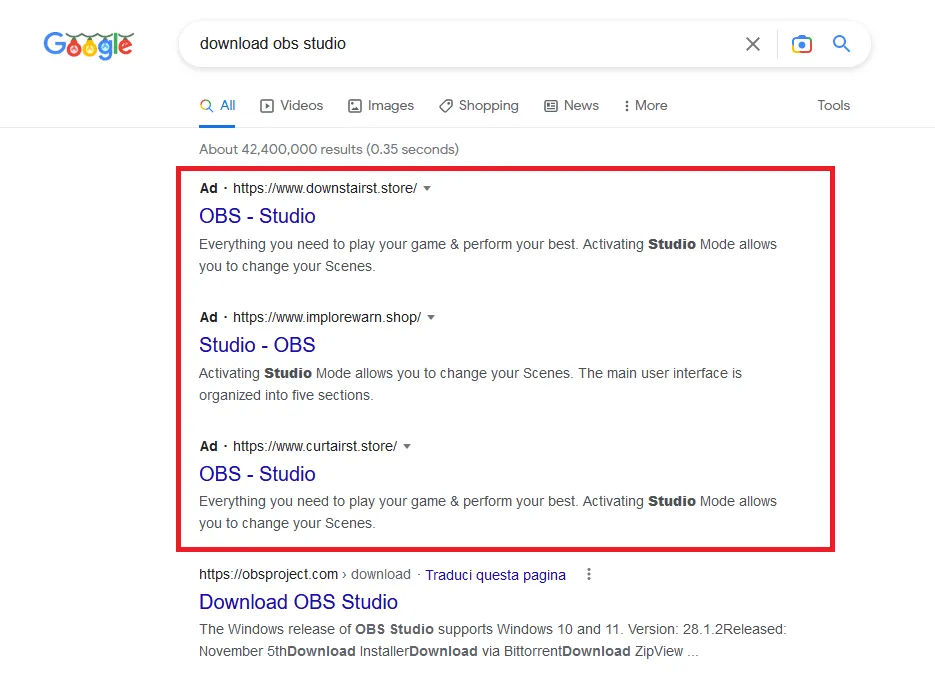Click inside the search query input field
Screen dimensions: 935x680
pyautogui.click(x=450, y=44)
